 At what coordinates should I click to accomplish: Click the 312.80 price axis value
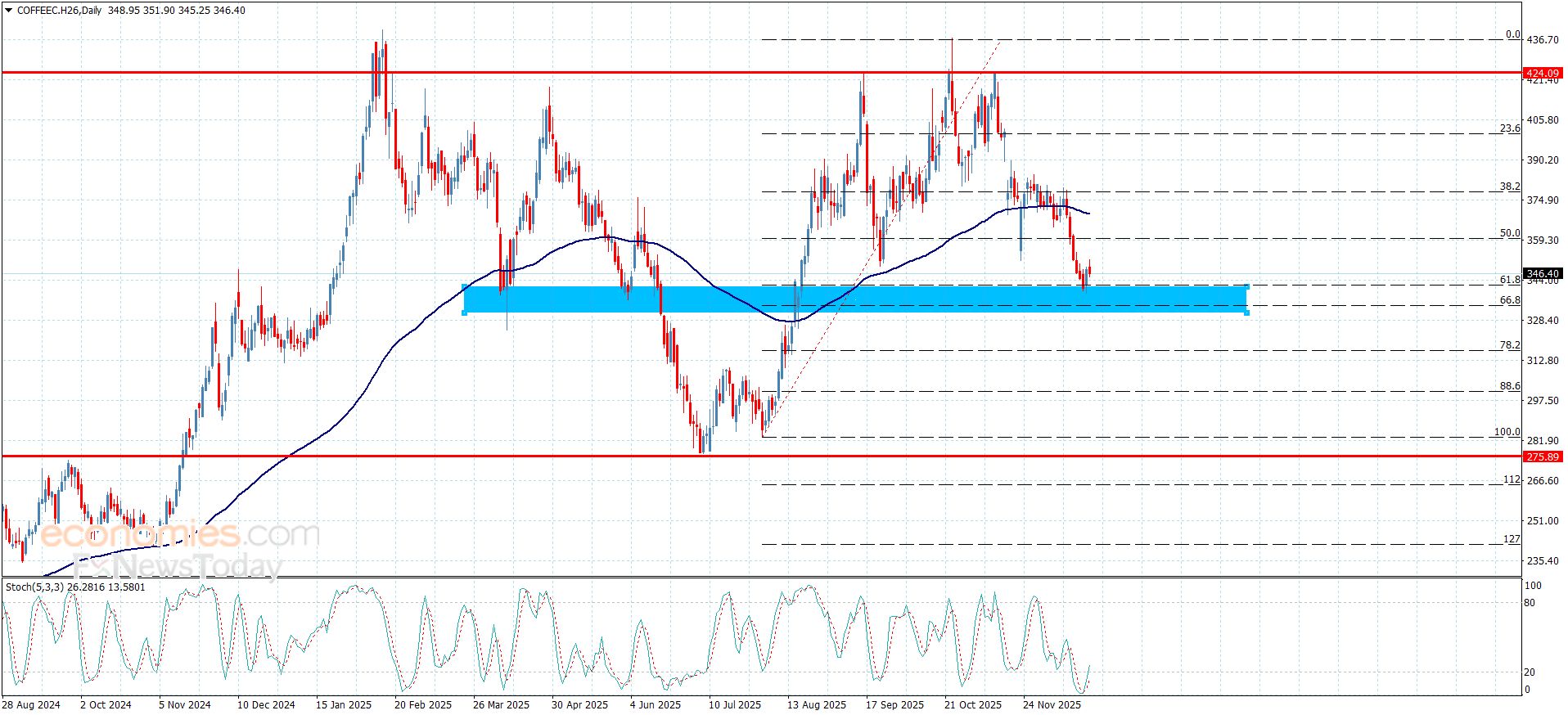click(x=1543, y=361)
